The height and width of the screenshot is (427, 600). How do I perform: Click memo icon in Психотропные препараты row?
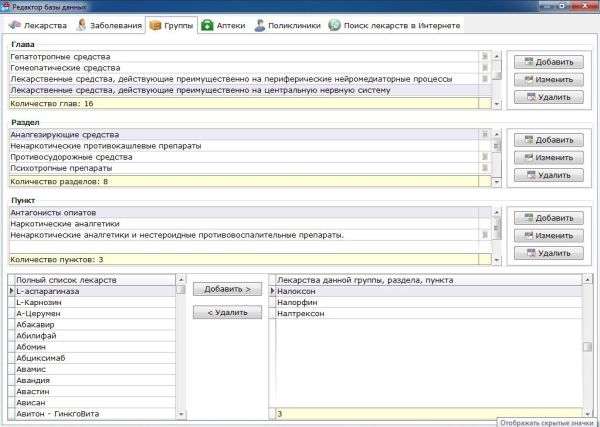[485, 168]
